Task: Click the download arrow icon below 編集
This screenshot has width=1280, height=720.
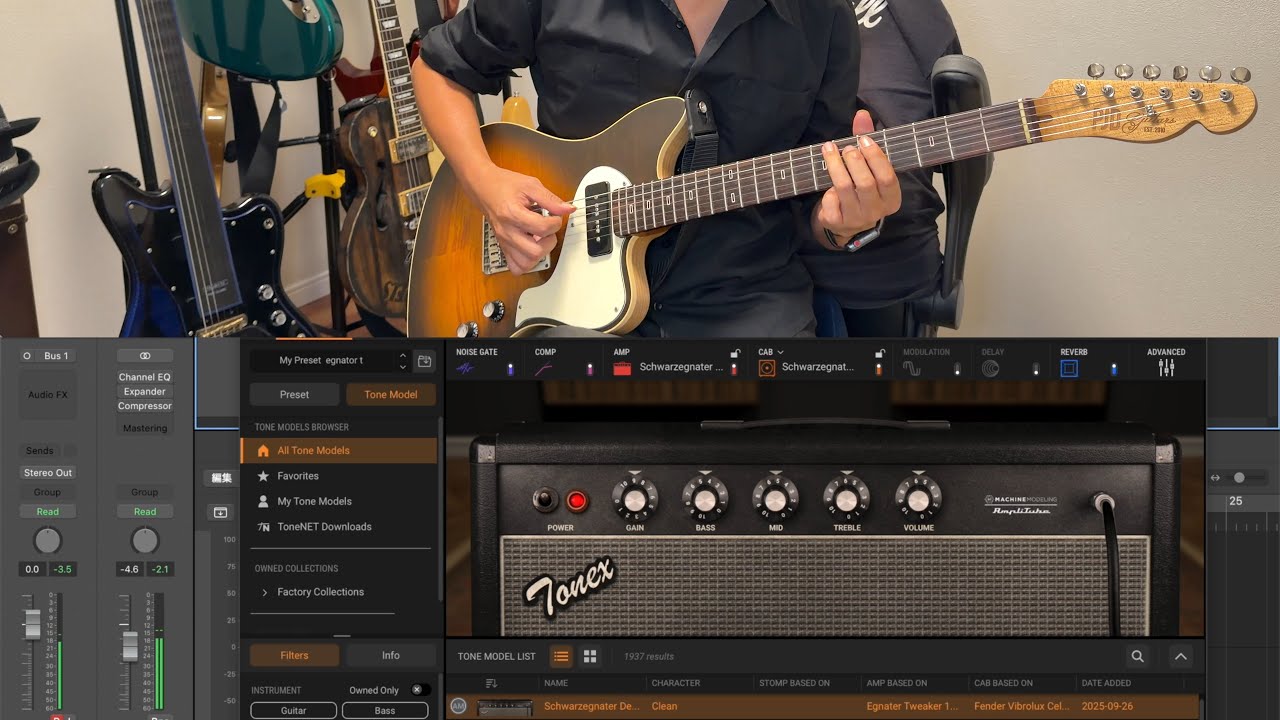Action: (220, 512)
